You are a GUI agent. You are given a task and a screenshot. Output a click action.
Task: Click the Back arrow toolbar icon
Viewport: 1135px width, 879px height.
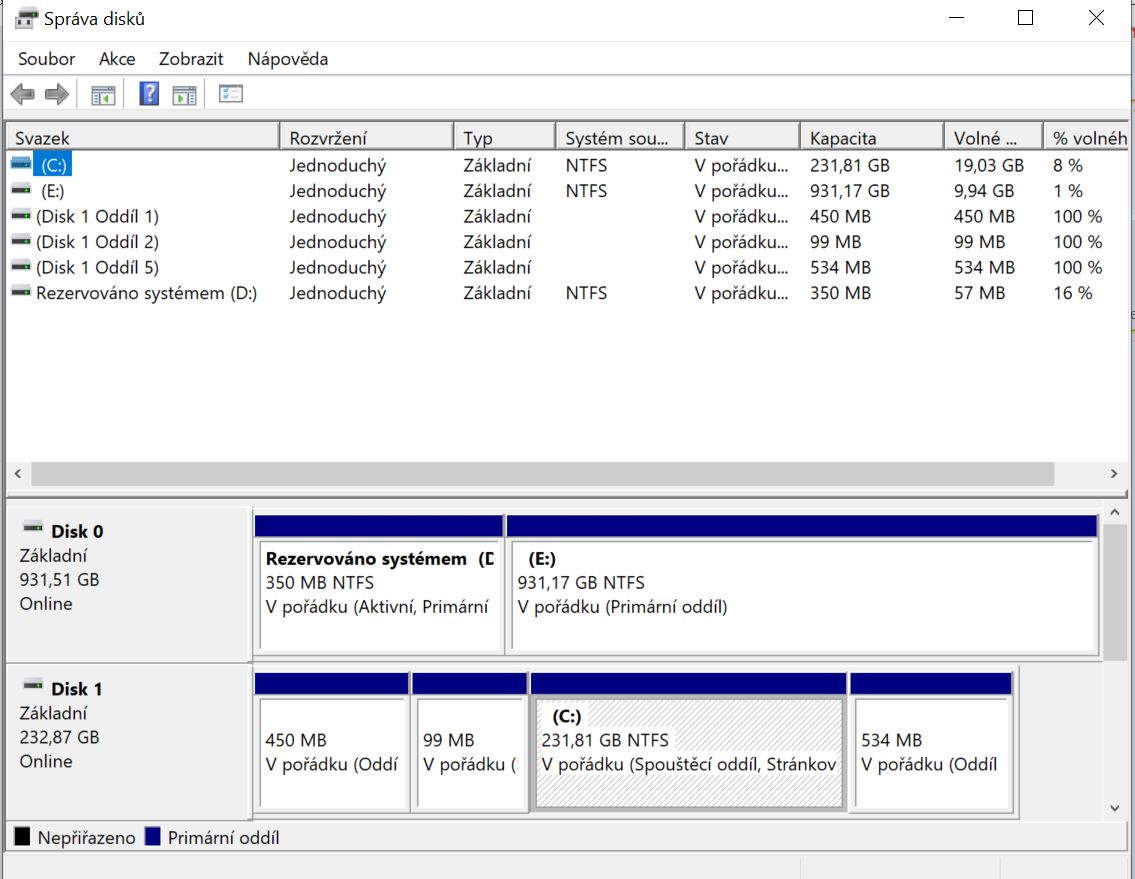(22, 95)
